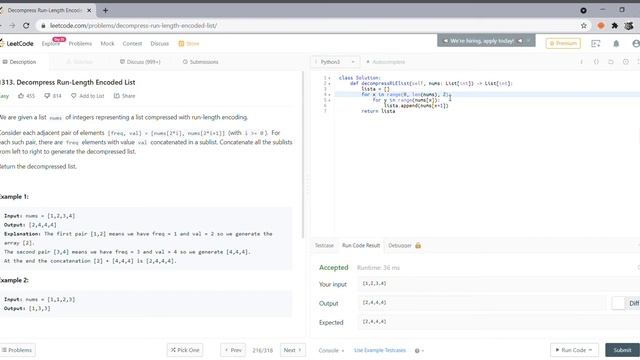This screenshot has width=640, height=360.
Task: Open the Run Code Result tab
Action: click(361, 245)
